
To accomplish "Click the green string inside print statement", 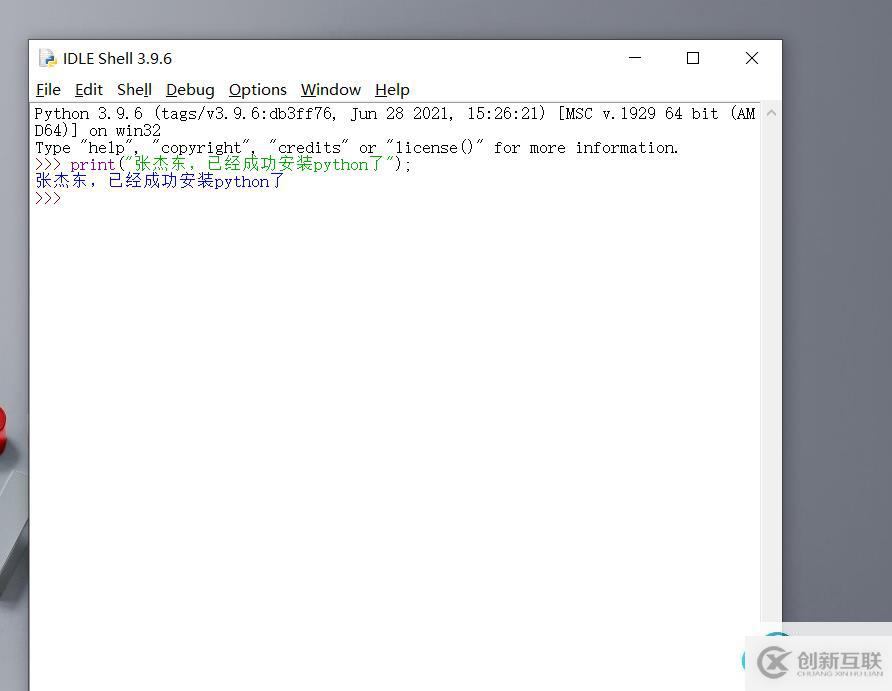I will coord(259,164).
